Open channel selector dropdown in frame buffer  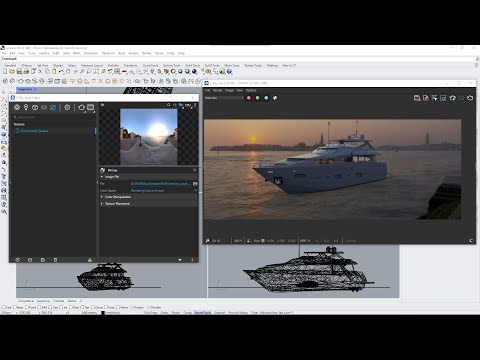[224, 98]
